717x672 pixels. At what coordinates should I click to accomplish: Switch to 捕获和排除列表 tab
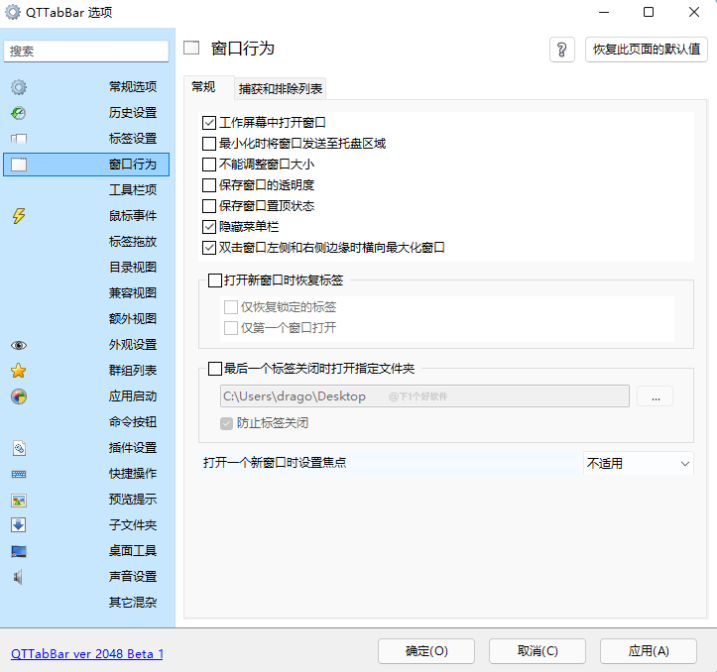[x=280, y=88]
